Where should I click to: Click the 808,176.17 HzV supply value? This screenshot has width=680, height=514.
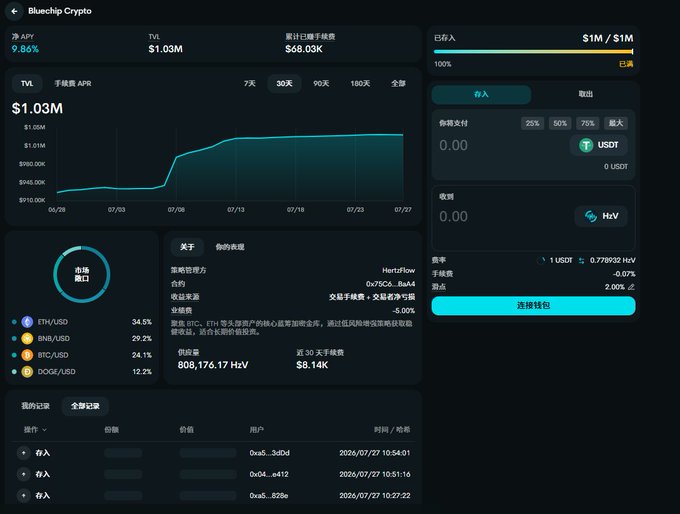click(x=213, y=365)
